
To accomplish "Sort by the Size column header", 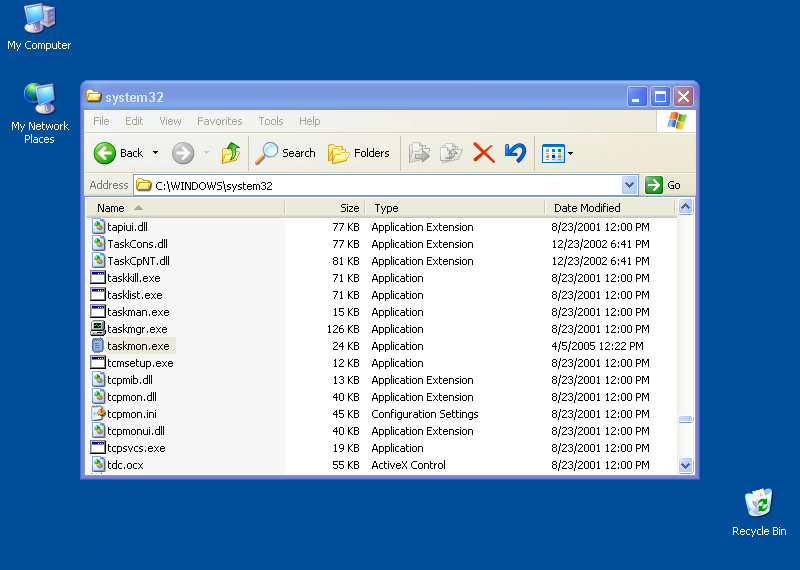I will (x=325, y=208).
